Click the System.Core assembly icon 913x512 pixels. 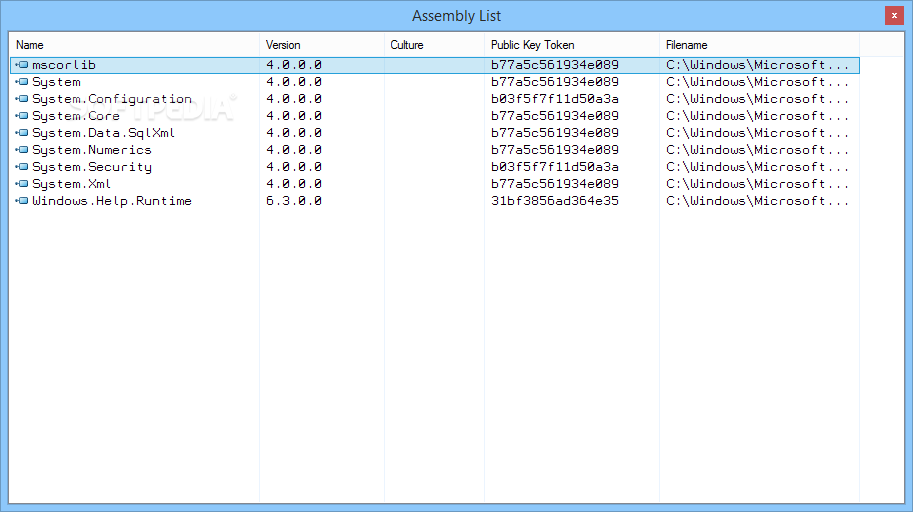[x=22, y=115]
